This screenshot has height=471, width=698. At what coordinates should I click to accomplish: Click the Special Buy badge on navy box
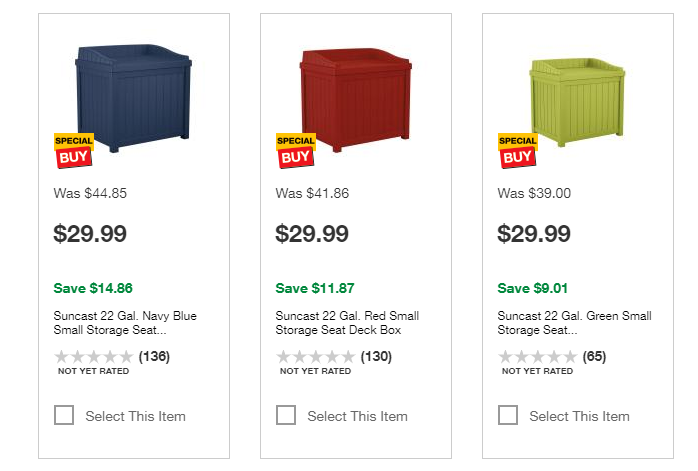(72, 150)
